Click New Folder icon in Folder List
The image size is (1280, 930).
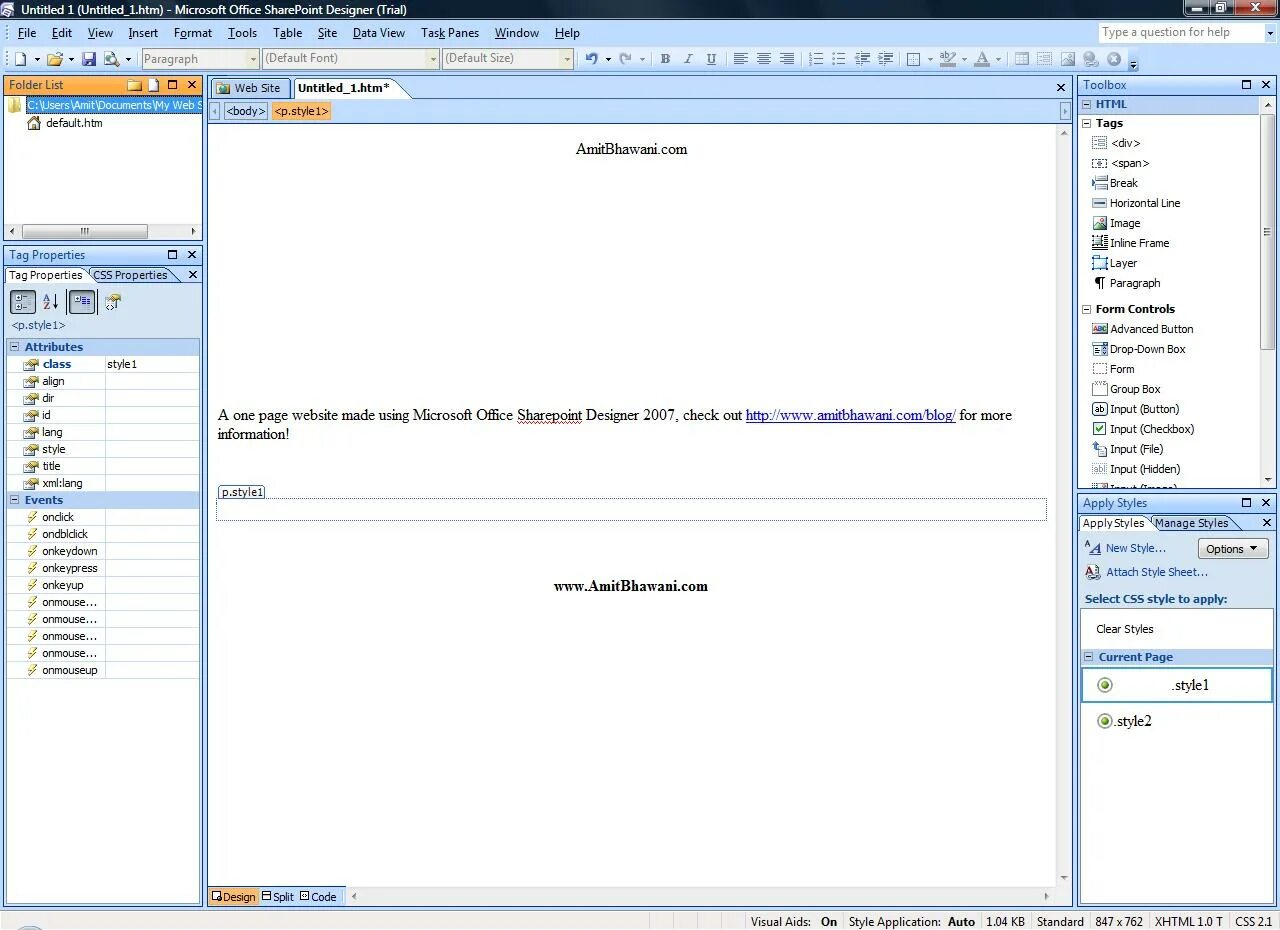coord(134,85)
